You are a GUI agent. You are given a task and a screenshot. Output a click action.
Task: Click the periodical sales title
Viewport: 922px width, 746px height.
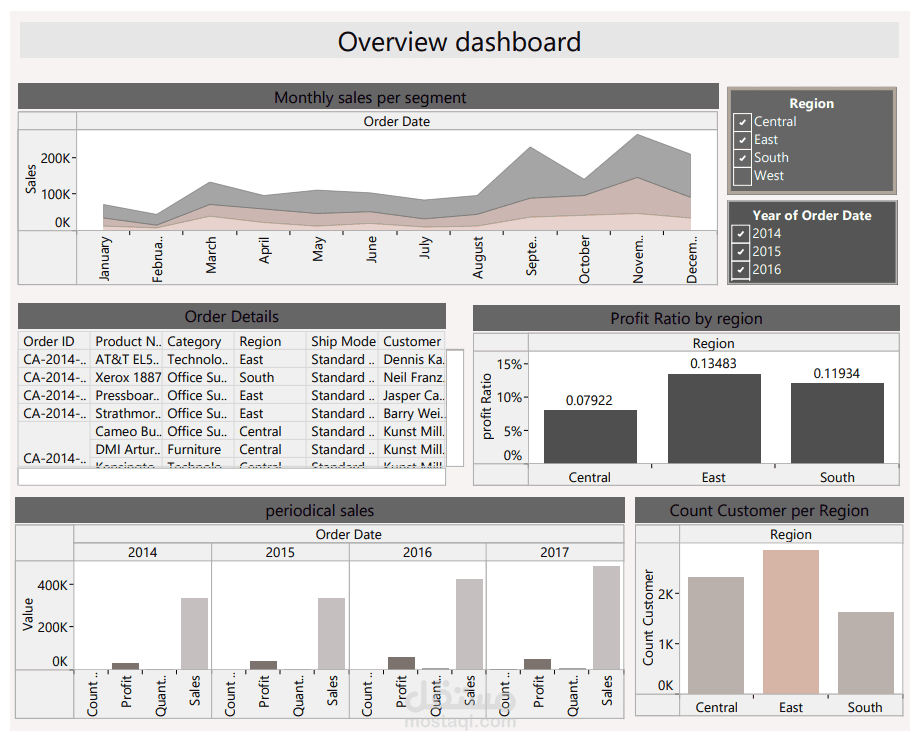pos(320,511)
